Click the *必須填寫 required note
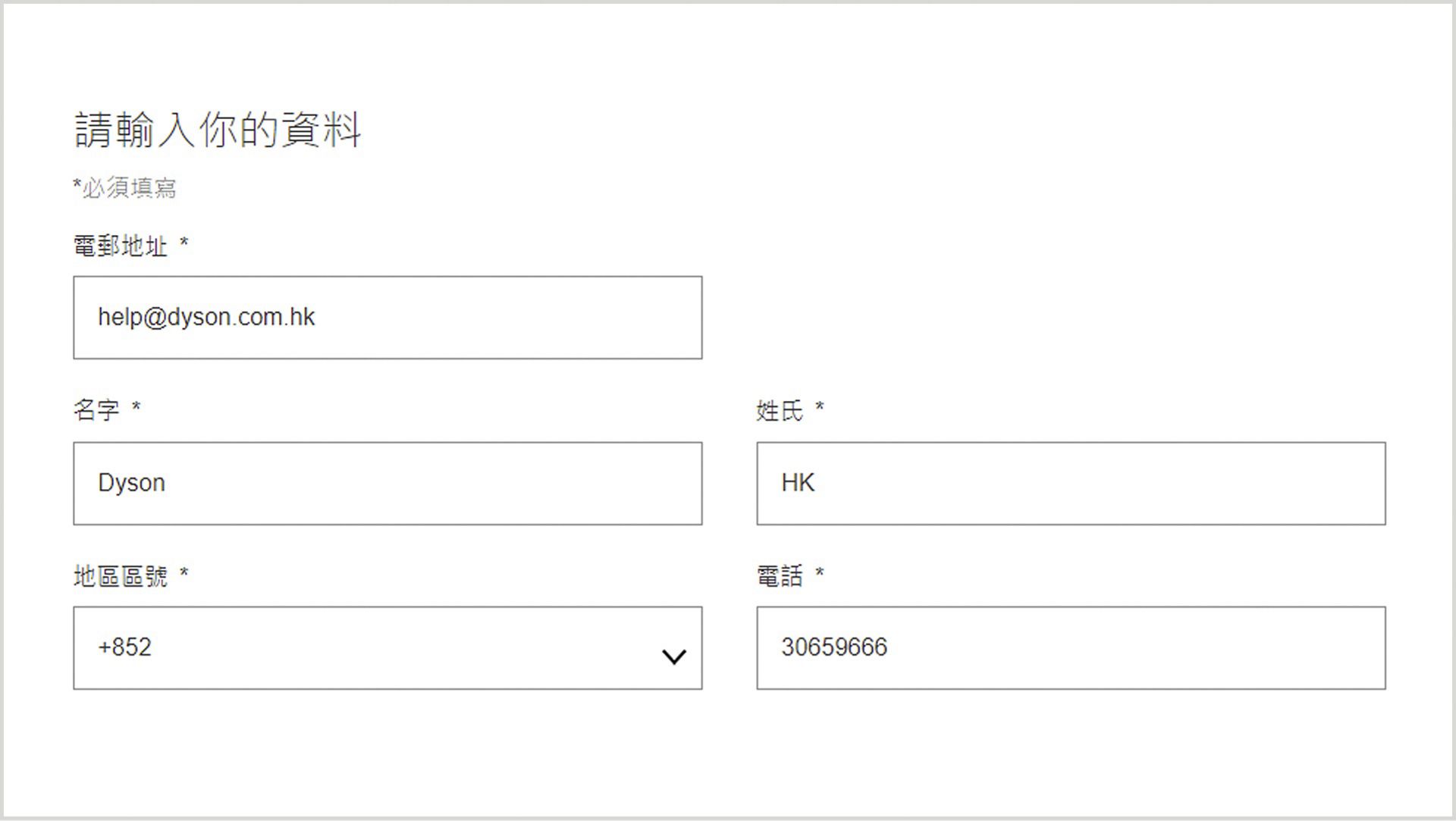 (x=125, y=187)
